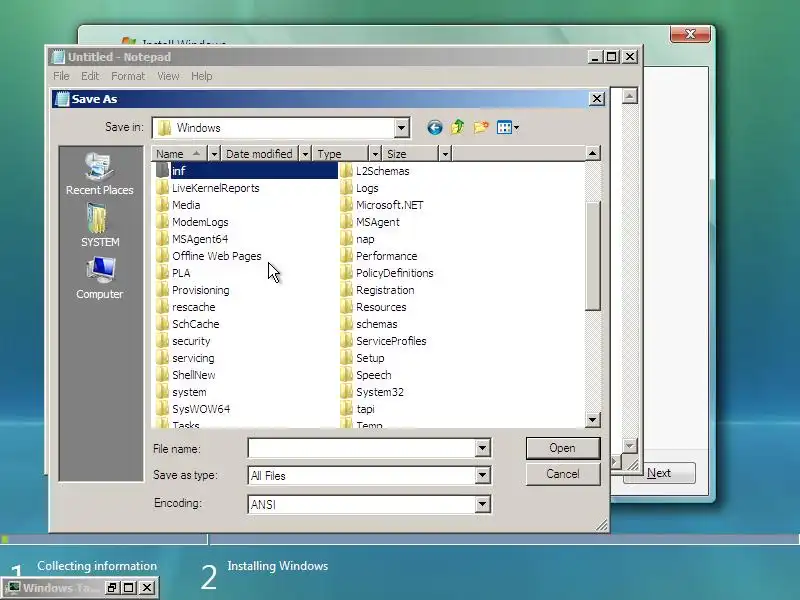This screenshot has width=800, height=600.
Task: Select the tapi folder name
Action: (x=365, y=409)
